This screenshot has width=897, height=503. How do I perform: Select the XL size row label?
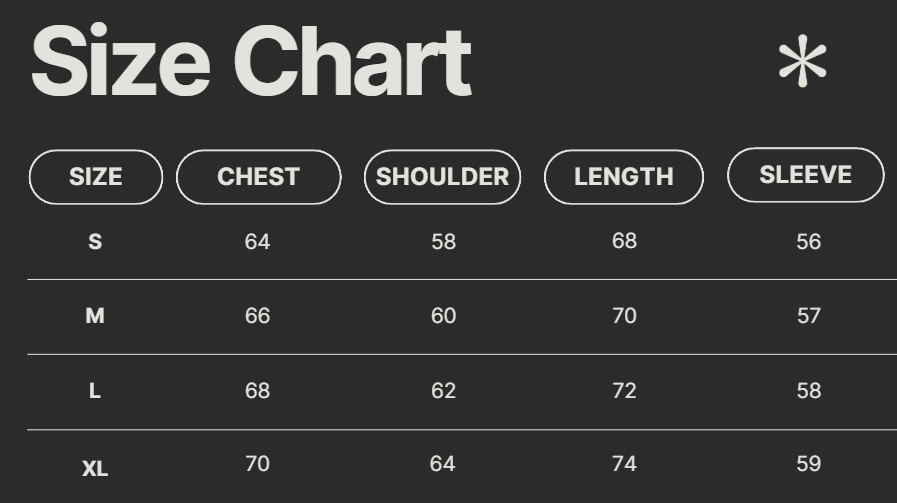click(95, 468)
